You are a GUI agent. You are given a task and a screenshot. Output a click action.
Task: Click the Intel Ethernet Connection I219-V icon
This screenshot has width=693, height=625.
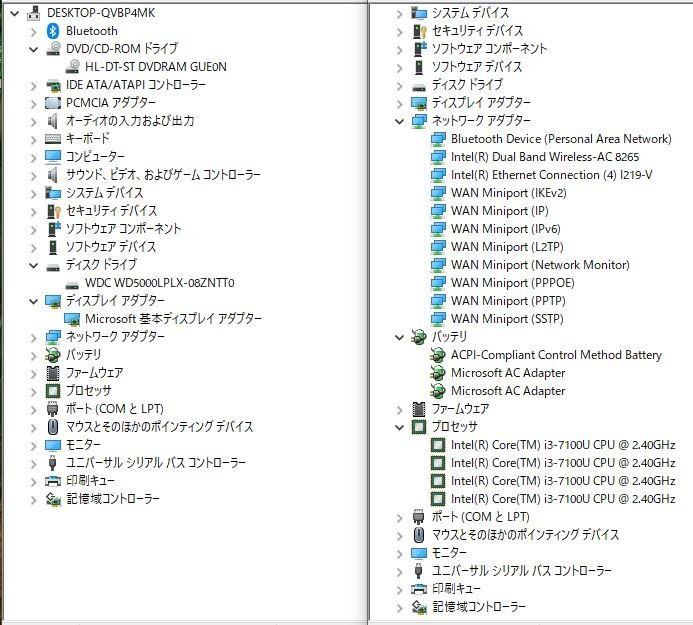pos(438,175)
